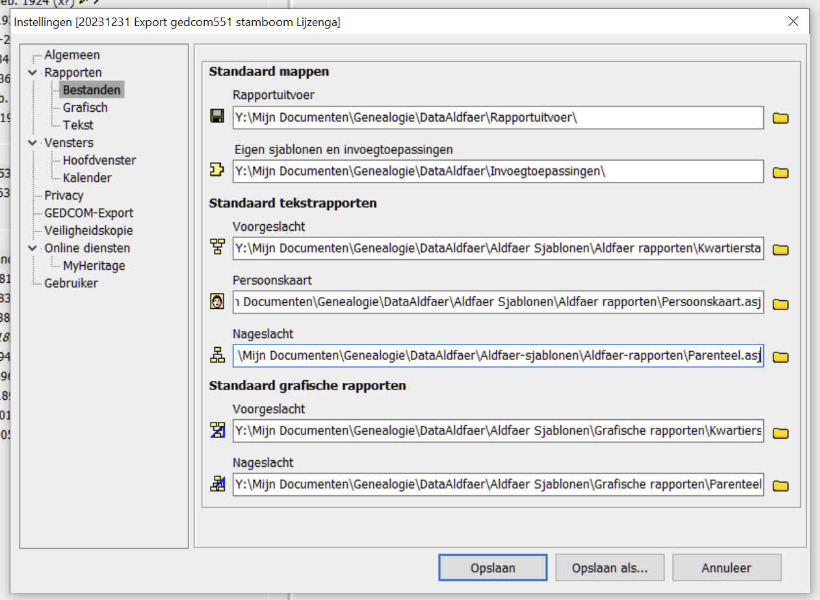Browse folder for Eigen sjablonen en invoegtoepassingen

click(781, 173)
